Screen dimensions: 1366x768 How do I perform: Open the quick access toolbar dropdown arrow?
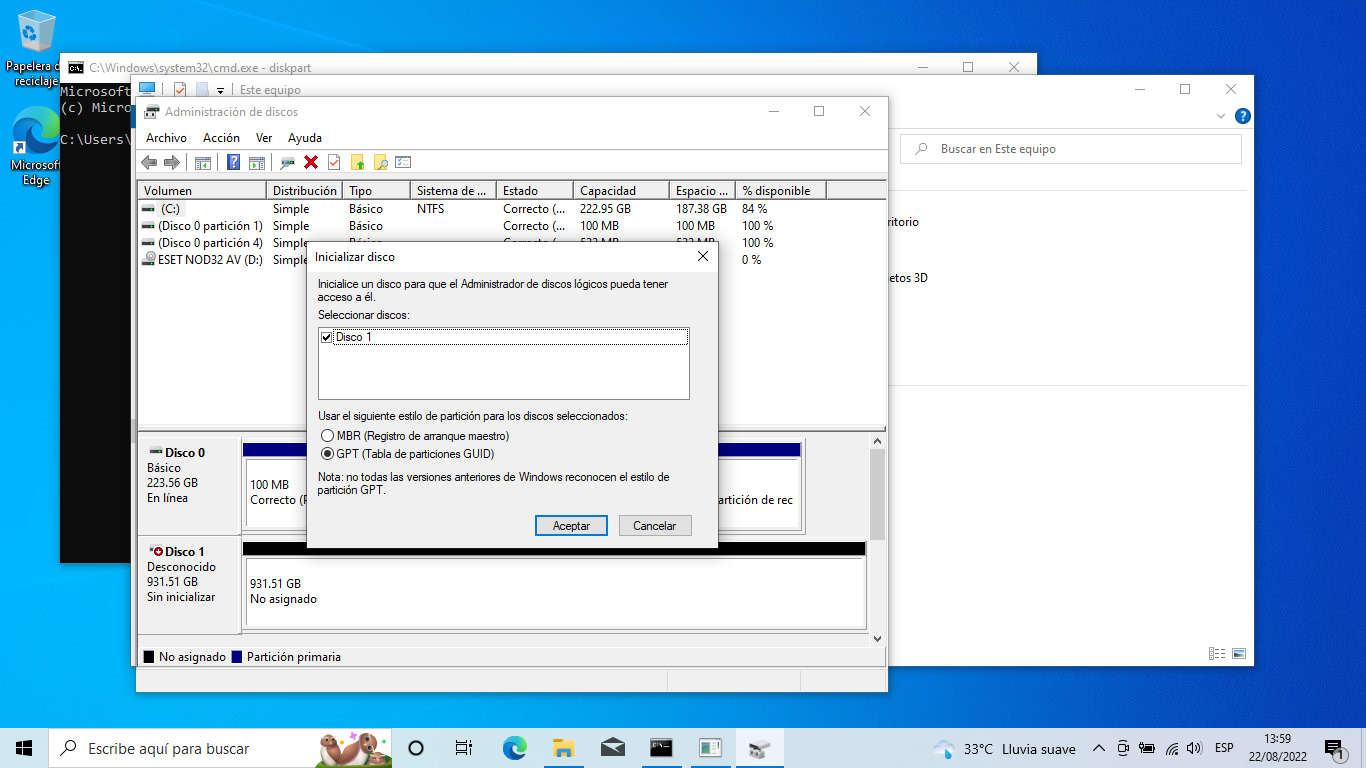point(220,90)
